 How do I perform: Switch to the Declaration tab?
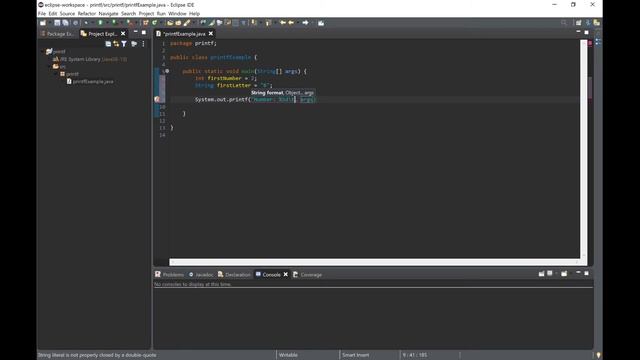[x=234, y=275]
